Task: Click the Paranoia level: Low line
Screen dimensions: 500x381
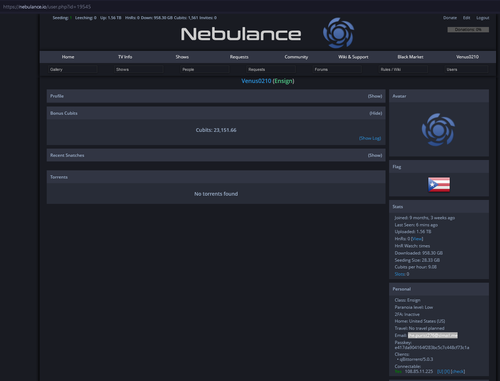Action: [x=414, y=307]
